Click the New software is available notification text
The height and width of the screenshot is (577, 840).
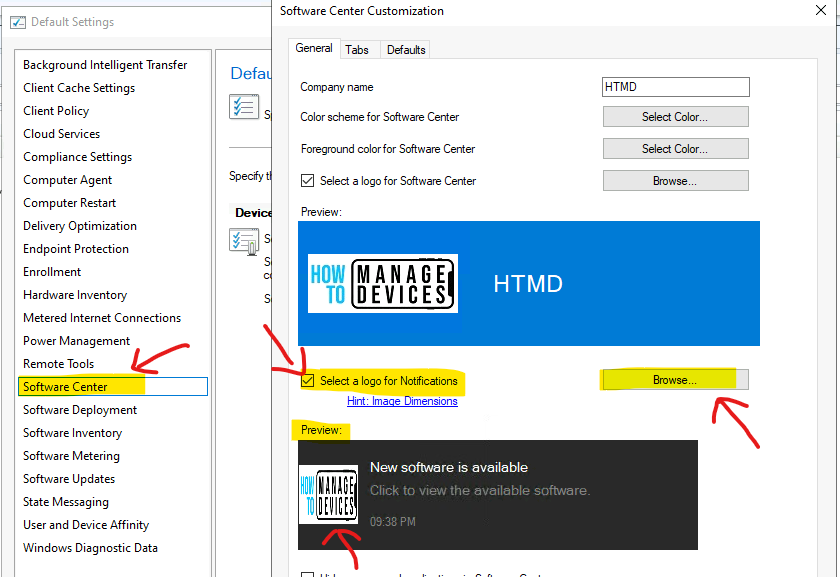(449, 468)
